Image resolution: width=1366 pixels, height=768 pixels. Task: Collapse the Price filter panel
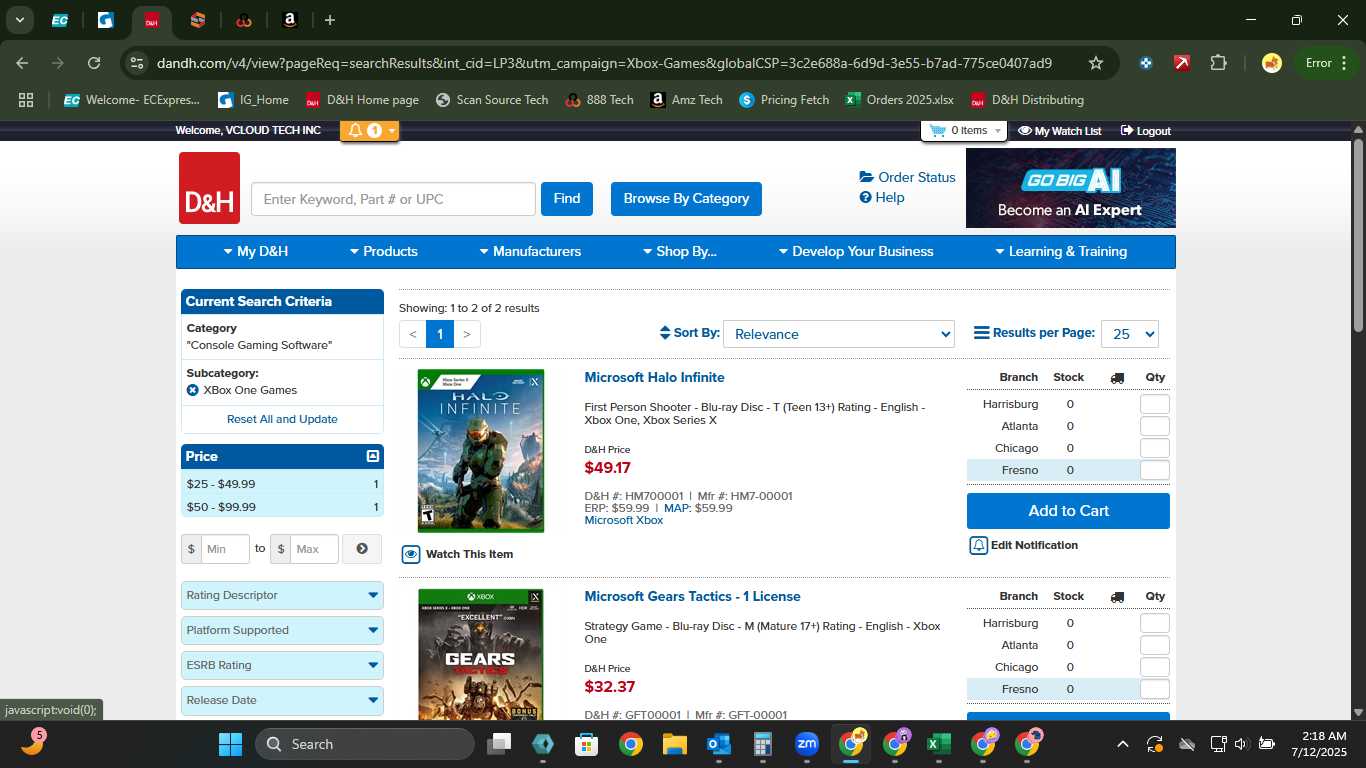pyautogui.click(x=373, y=456)
